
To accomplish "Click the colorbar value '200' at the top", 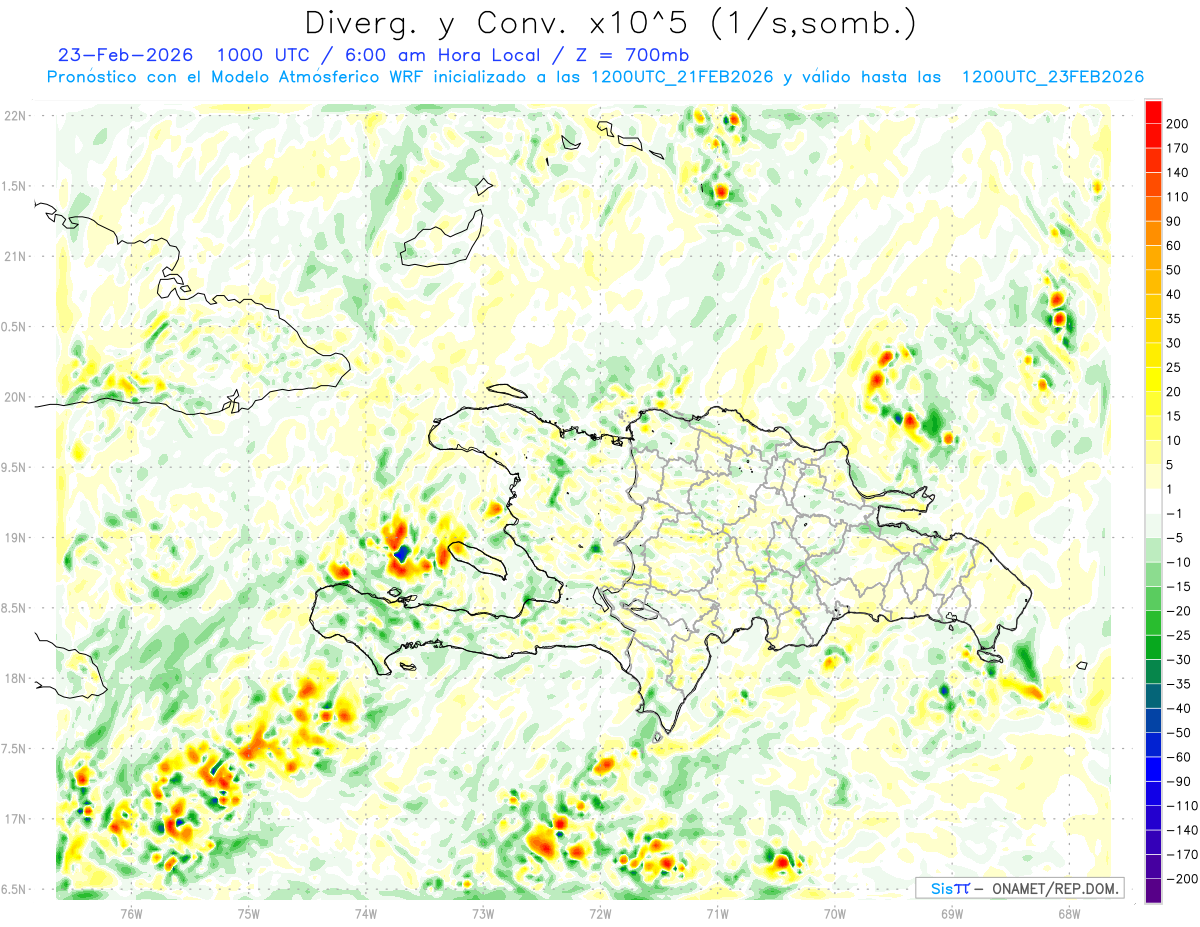I will click(1177, 124).
